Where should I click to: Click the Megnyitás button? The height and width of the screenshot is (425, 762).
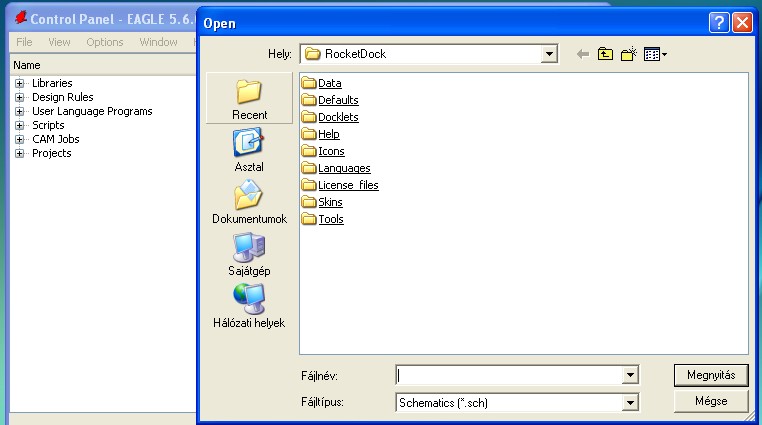711,375
